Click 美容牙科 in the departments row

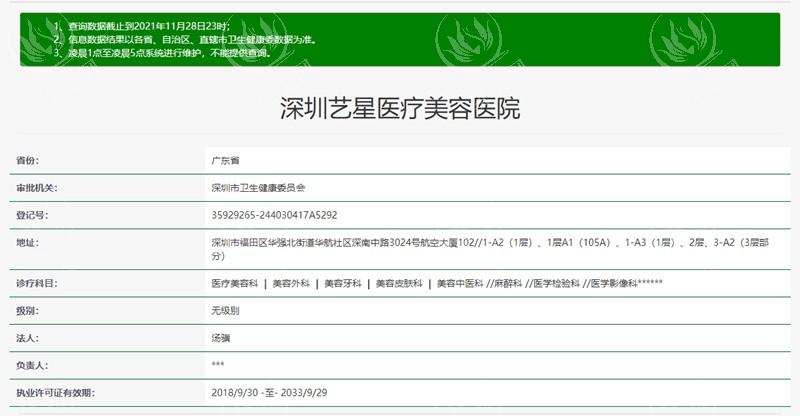point(343,283)
